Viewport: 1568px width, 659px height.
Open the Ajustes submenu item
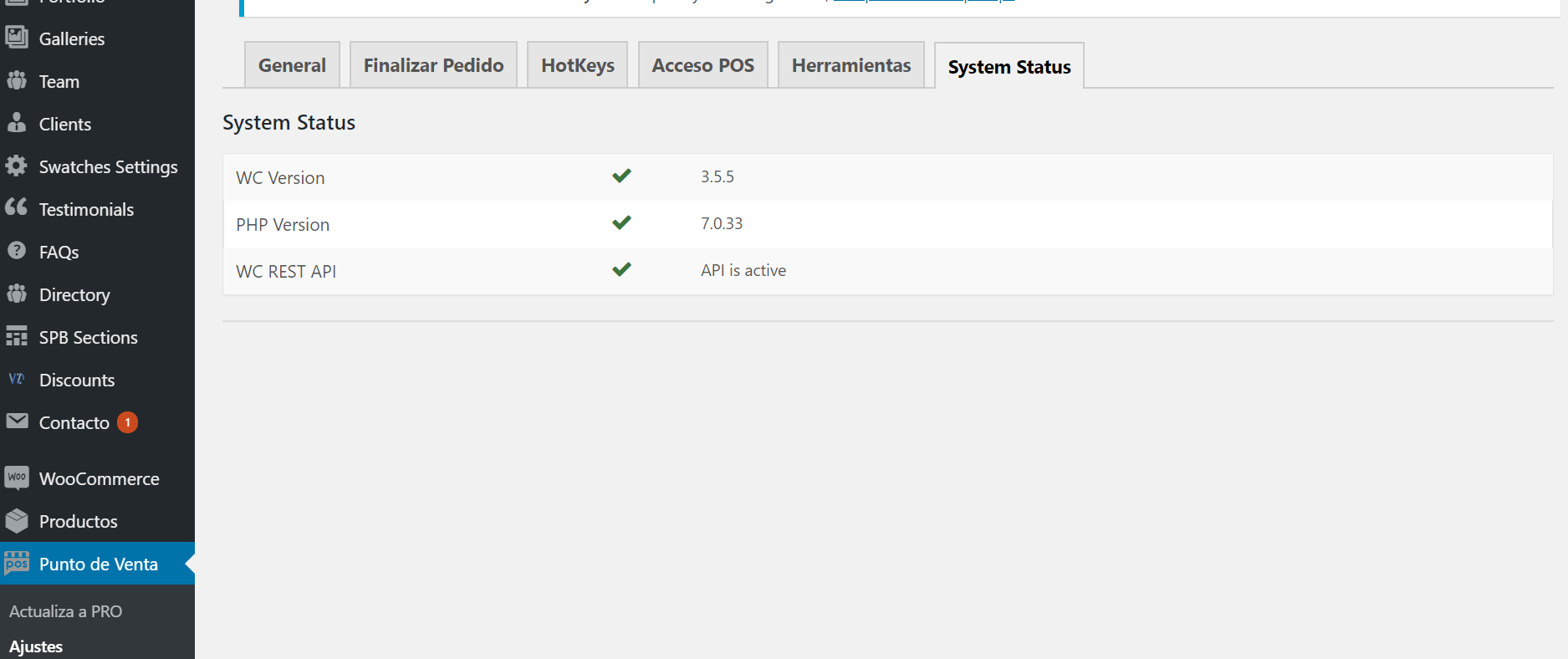[36, 646]
